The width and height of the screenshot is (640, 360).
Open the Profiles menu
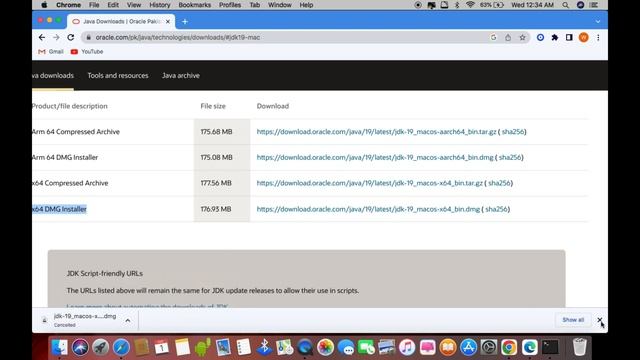[x=230, y=5]
